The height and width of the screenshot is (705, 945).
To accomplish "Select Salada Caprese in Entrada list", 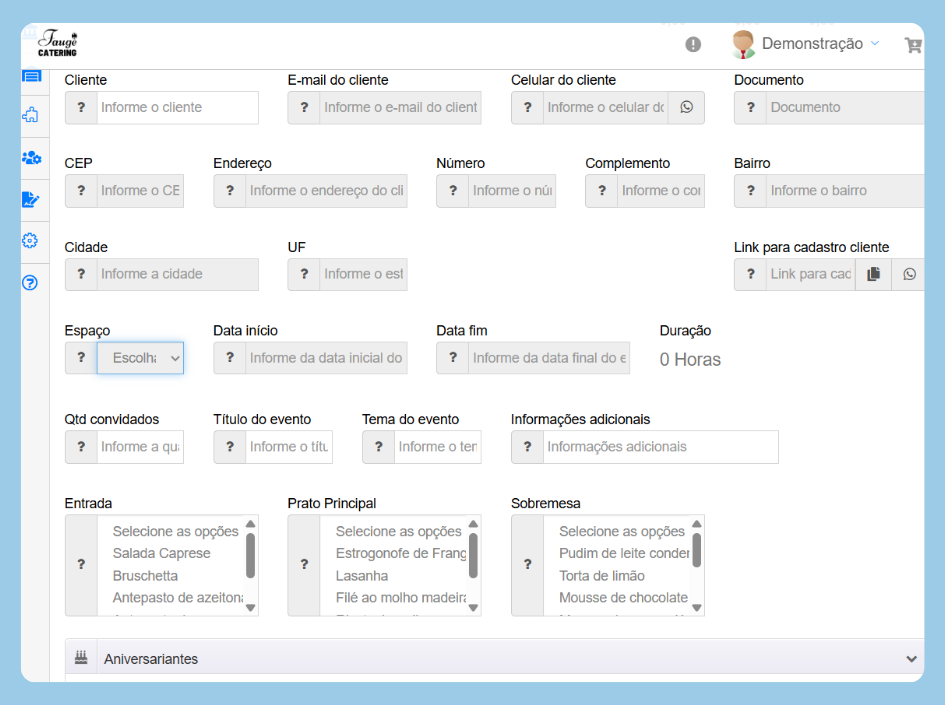I will [161, 553].
